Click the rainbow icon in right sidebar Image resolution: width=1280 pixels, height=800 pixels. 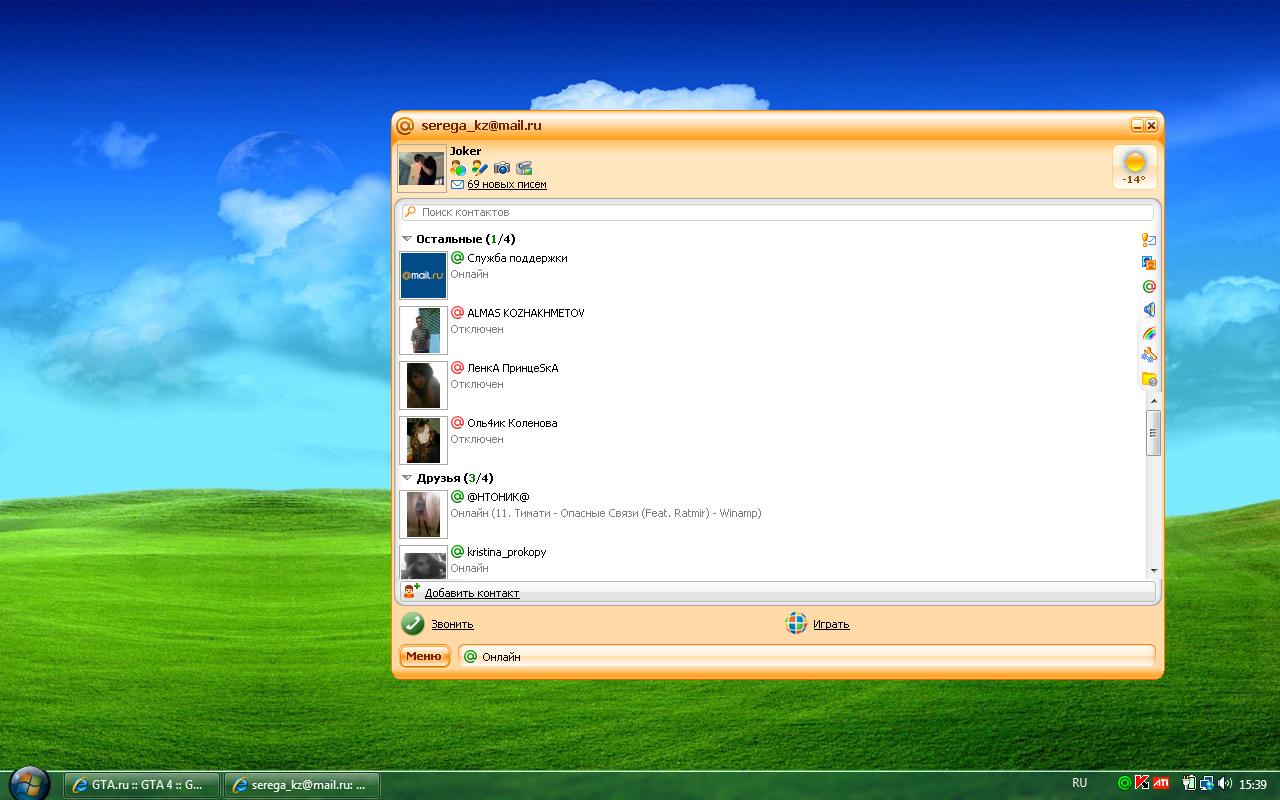(x=1149, y=333)
